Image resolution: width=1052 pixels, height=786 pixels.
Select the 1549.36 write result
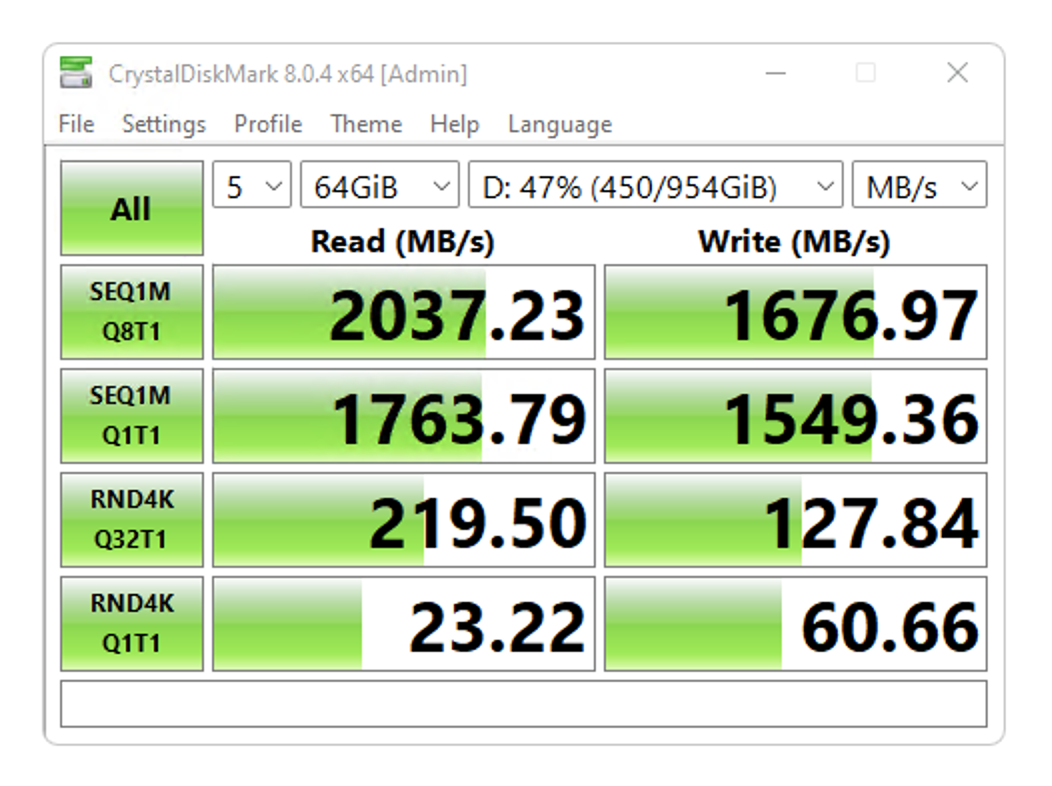pos(796,416)
